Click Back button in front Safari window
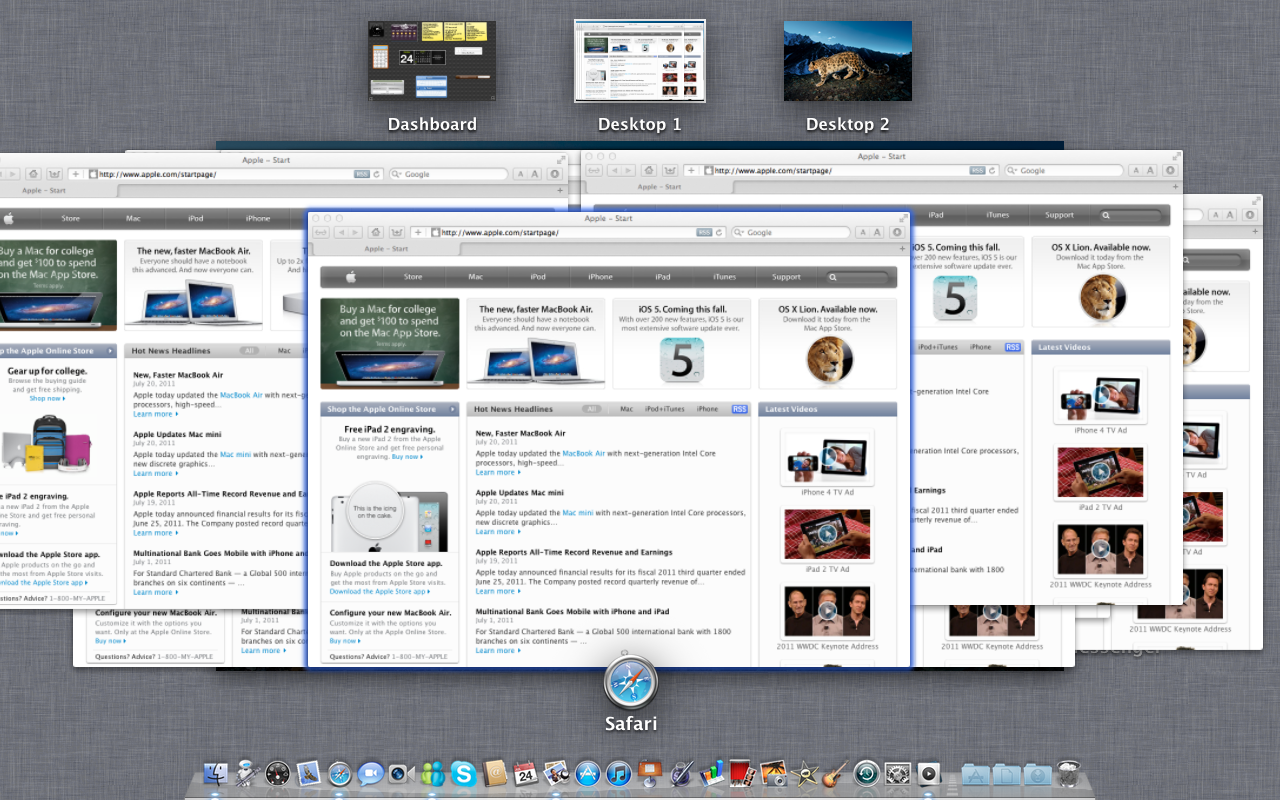1280x800 pixels. [341, 232]
